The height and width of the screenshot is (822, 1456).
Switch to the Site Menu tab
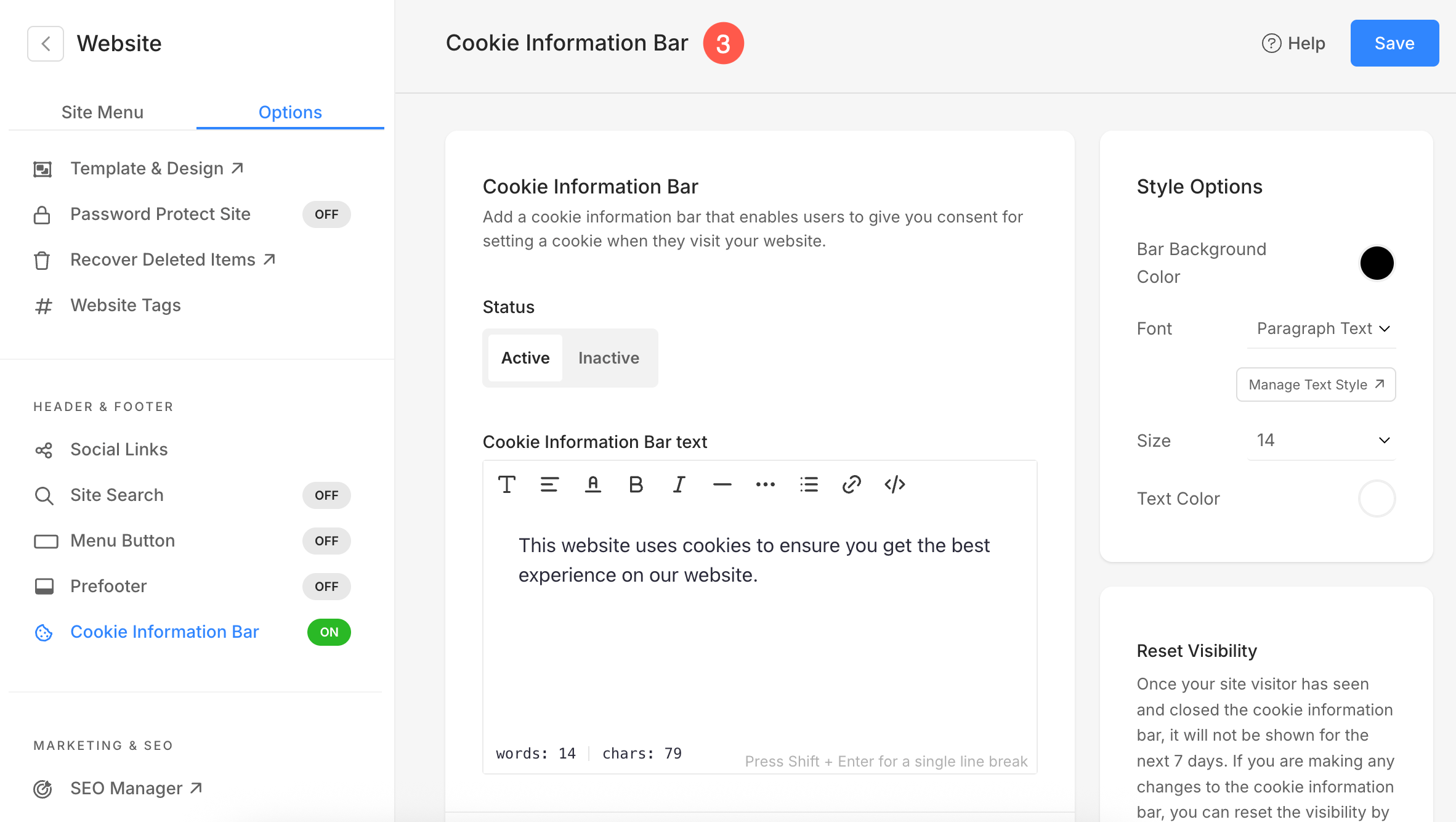coord(102,112)
